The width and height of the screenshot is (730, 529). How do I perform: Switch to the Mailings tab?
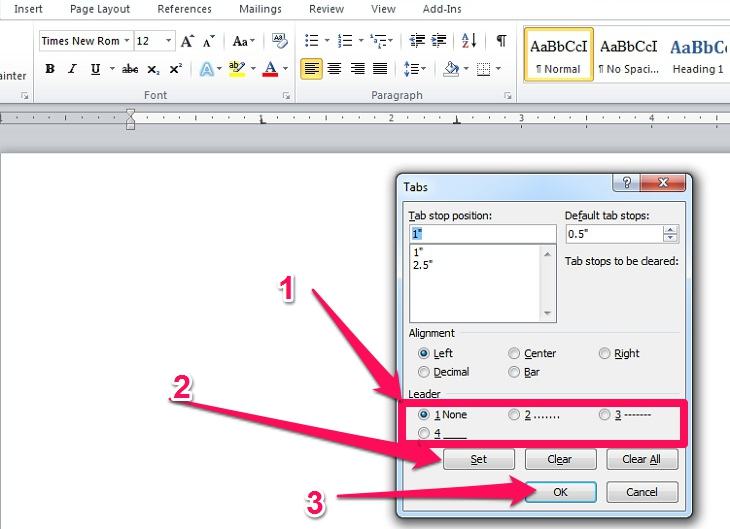260,9
